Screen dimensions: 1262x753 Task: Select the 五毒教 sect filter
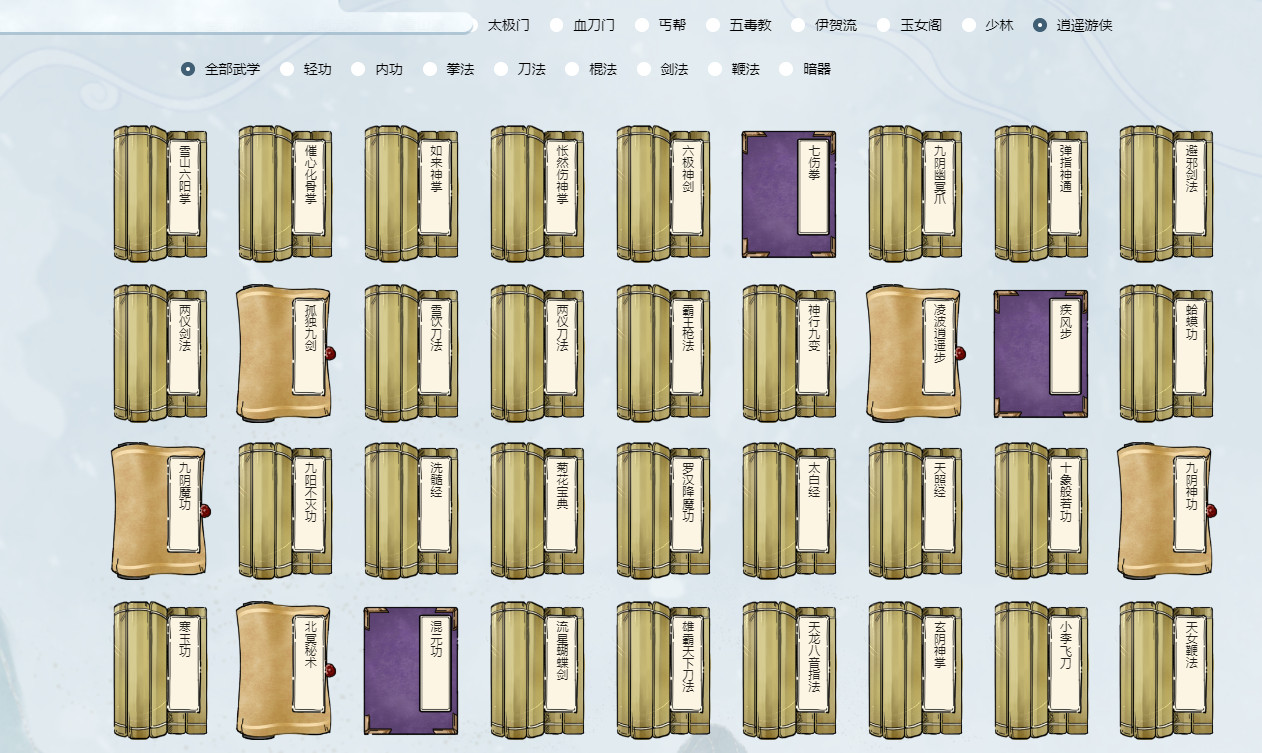(738, 25)
